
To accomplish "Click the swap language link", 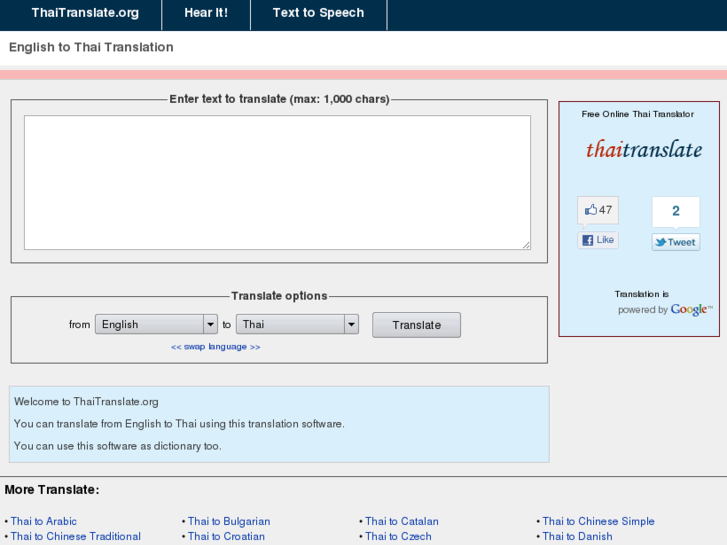I will pos(215,347).
